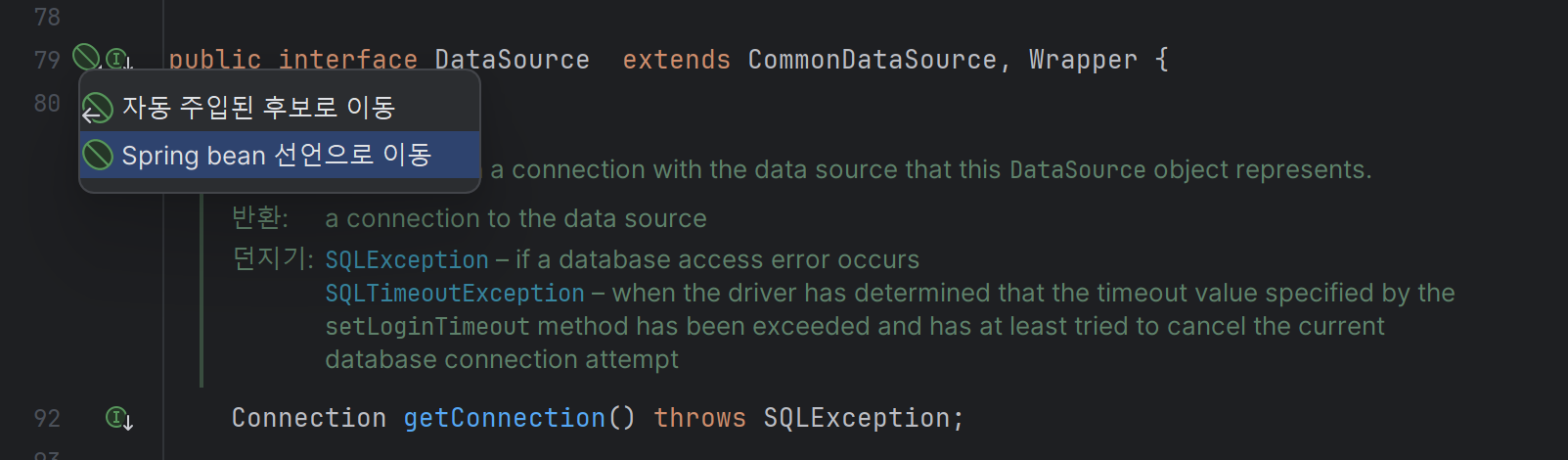Image resolution: width=1568 pixels, height=460 pixels.
Task: Choose Spring bean 선언으로 이동 from the popup
Action: [280, 155]
